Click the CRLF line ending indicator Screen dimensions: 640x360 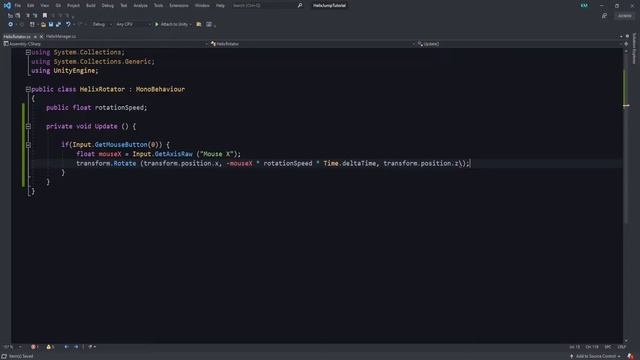(622, 347)
